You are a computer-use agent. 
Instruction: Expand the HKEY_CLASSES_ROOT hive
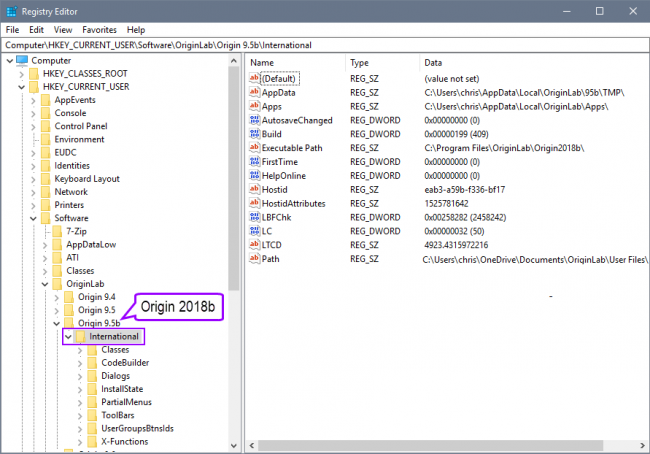tap(21, 74)
